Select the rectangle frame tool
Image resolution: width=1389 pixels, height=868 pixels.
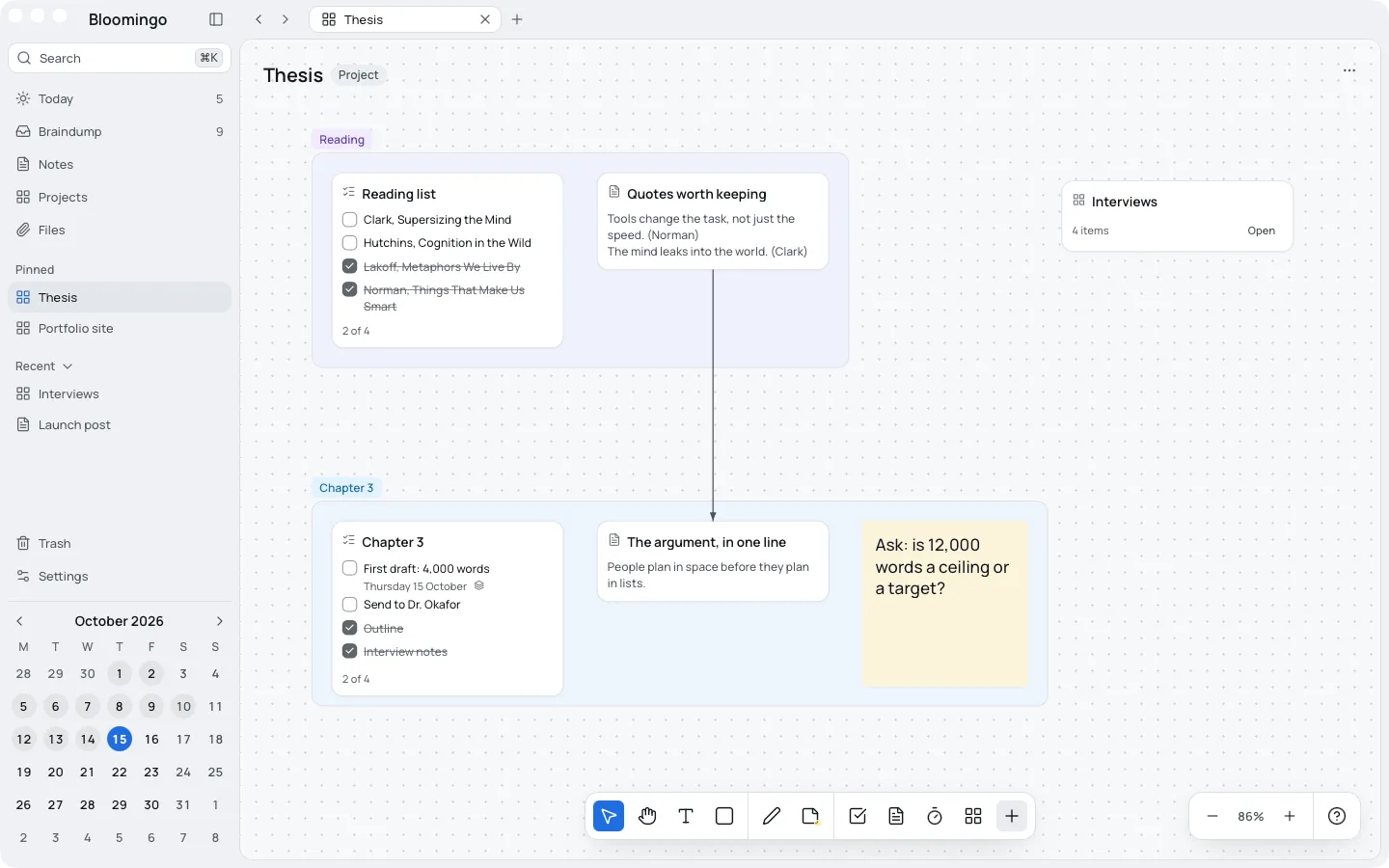click(724, 816)
